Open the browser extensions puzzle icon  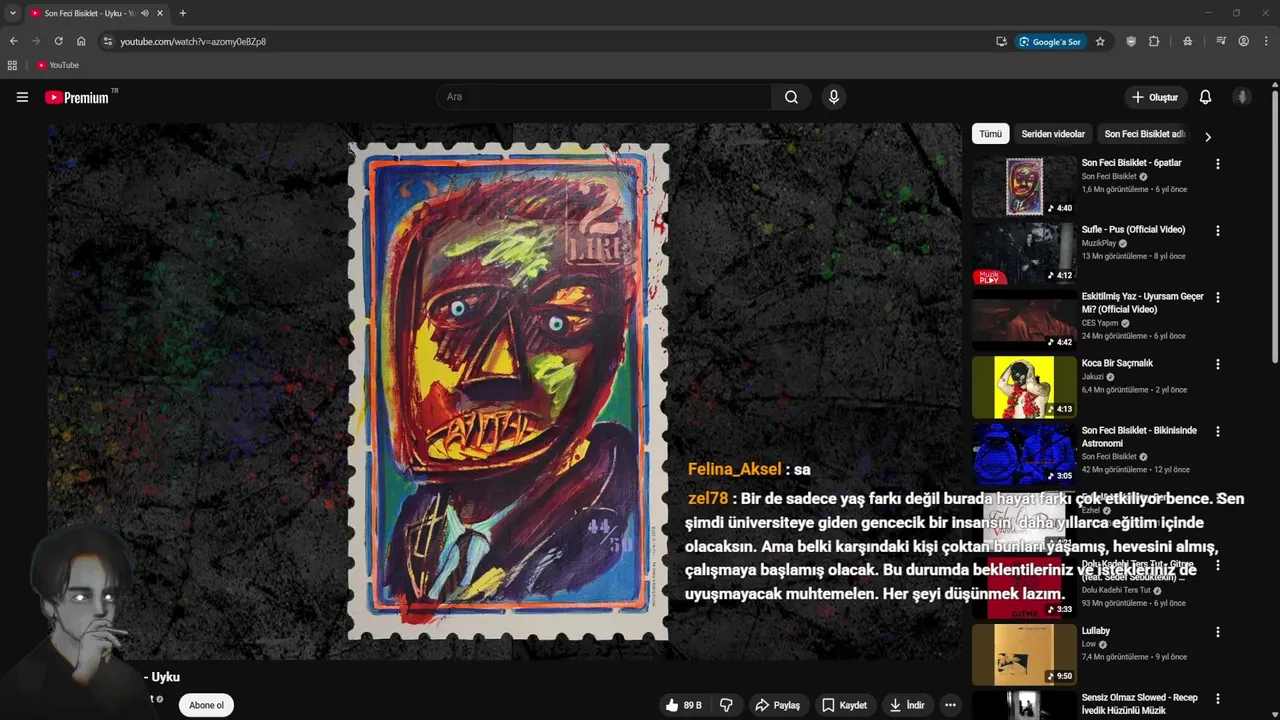pos(1154,41)
